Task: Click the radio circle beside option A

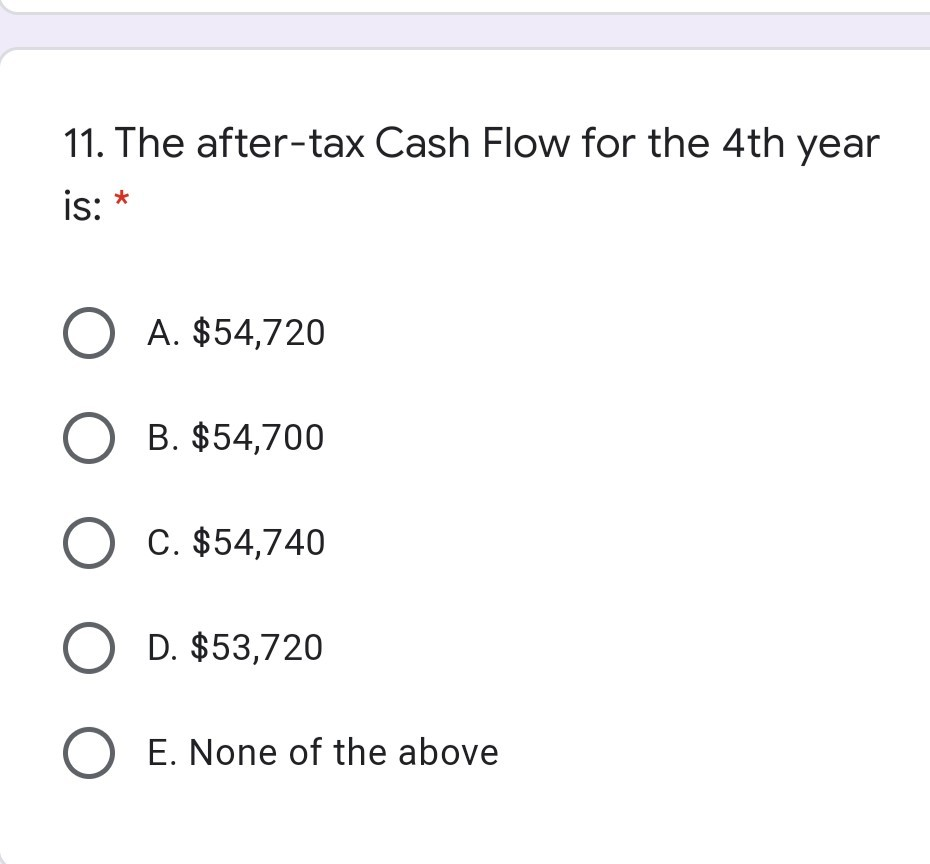Action: [88, 333]
